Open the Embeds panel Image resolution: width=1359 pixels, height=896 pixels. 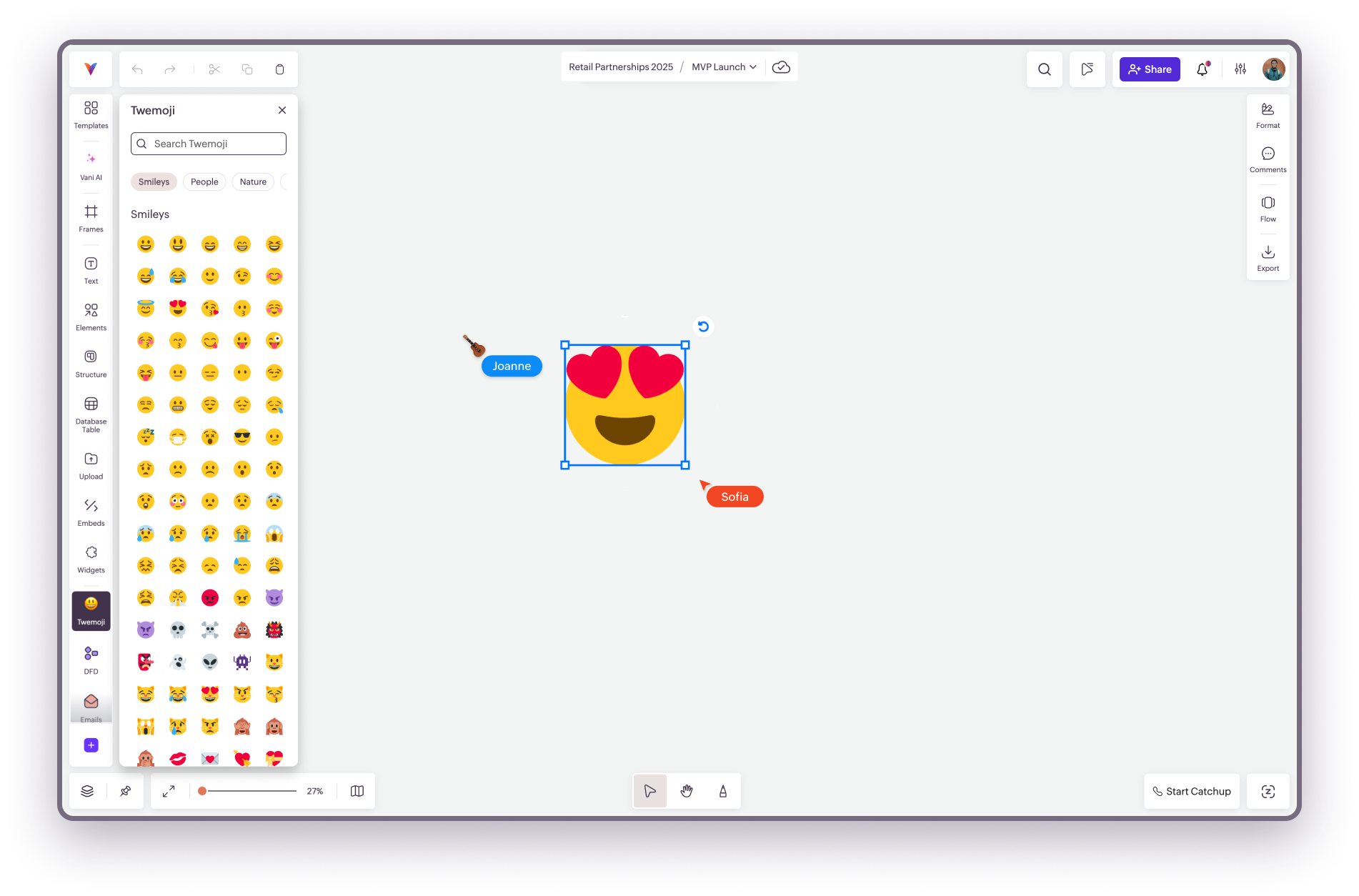pos(91,513)
